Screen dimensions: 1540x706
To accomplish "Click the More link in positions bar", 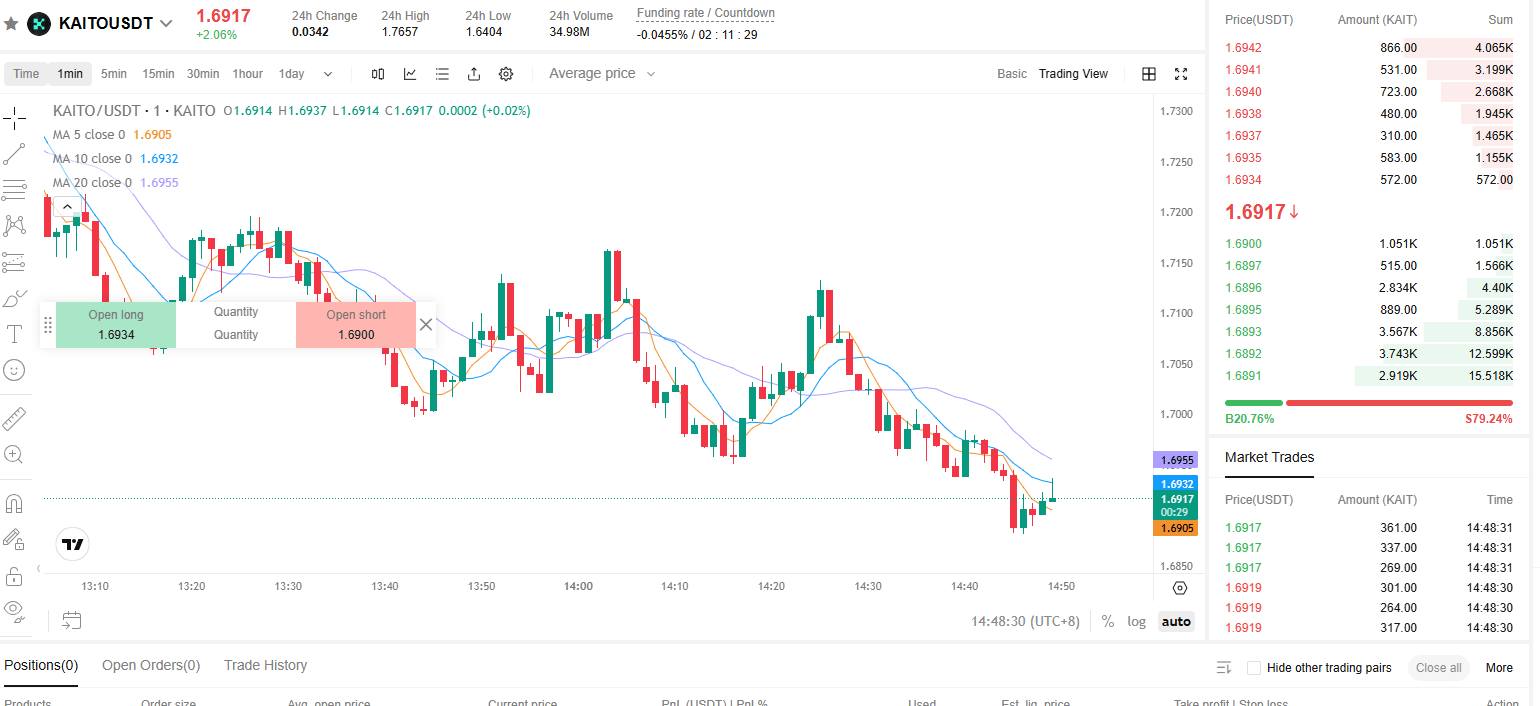I will click(x=1499, y=668).
